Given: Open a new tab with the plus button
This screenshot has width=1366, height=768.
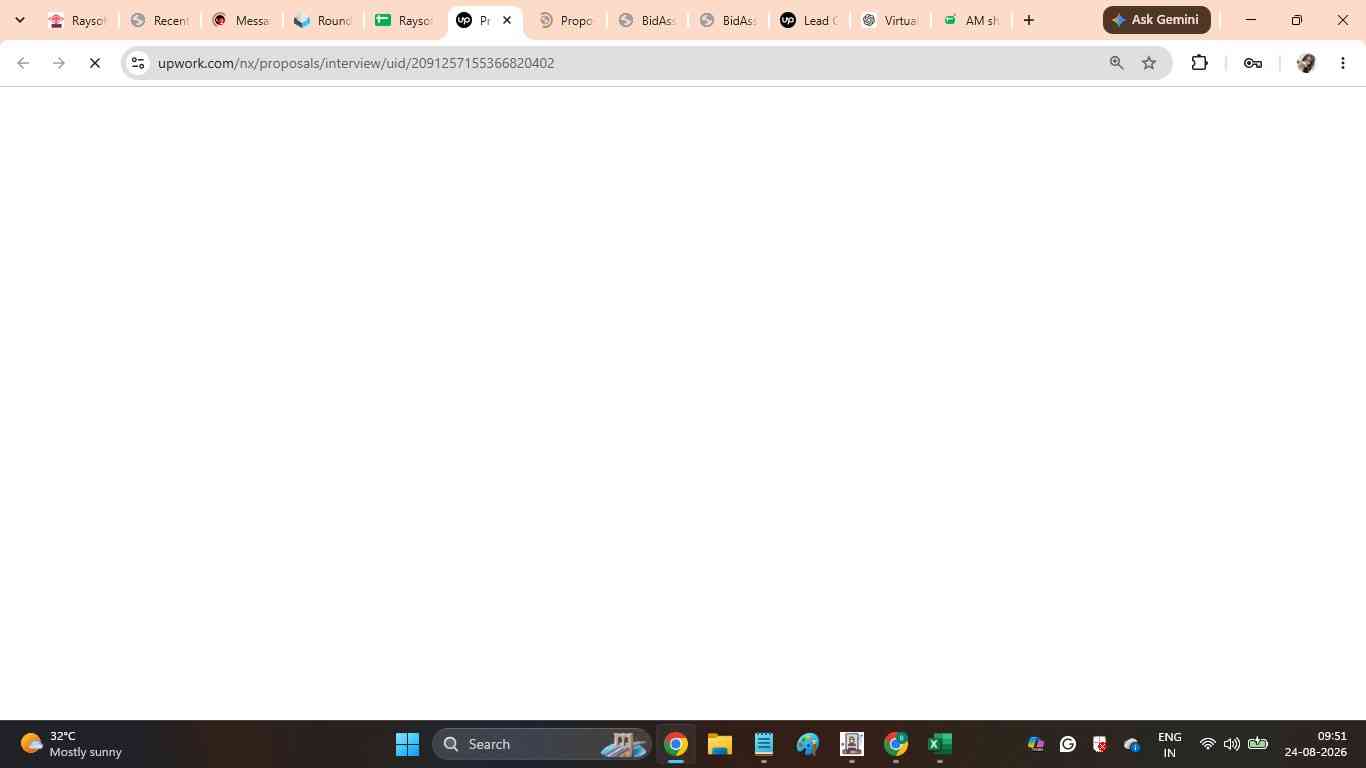Looking at the screenshot, I should 1029,20.
